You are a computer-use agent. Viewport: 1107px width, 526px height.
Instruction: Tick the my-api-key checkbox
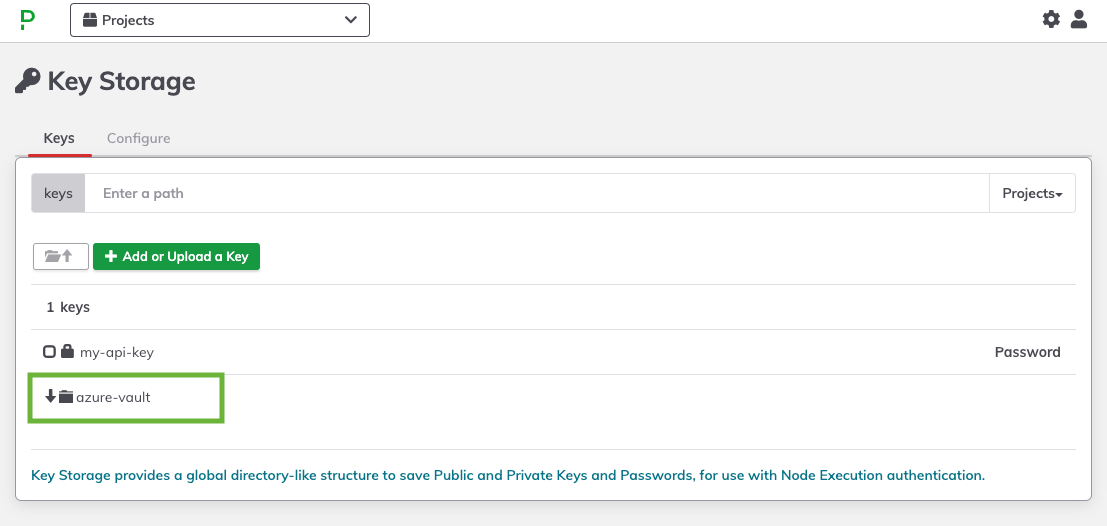pyautogui.click(x=49, y=352)
